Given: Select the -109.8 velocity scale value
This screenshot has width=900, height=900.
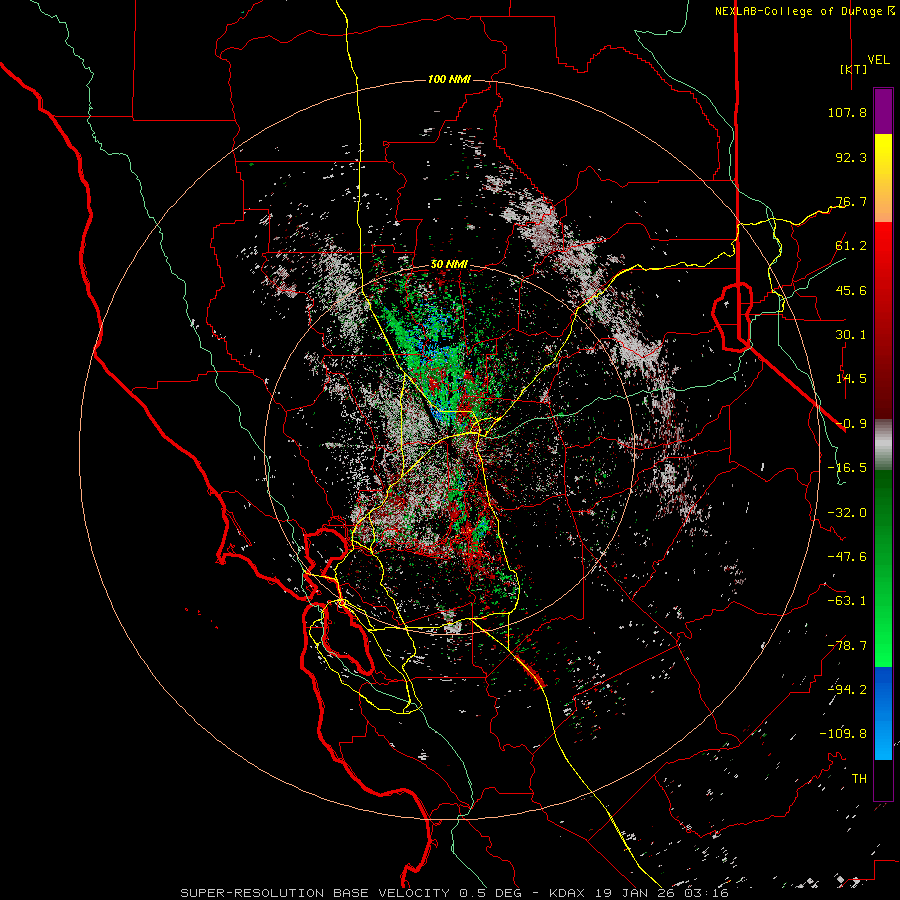Looking at the screenshot, I should 843,734.
